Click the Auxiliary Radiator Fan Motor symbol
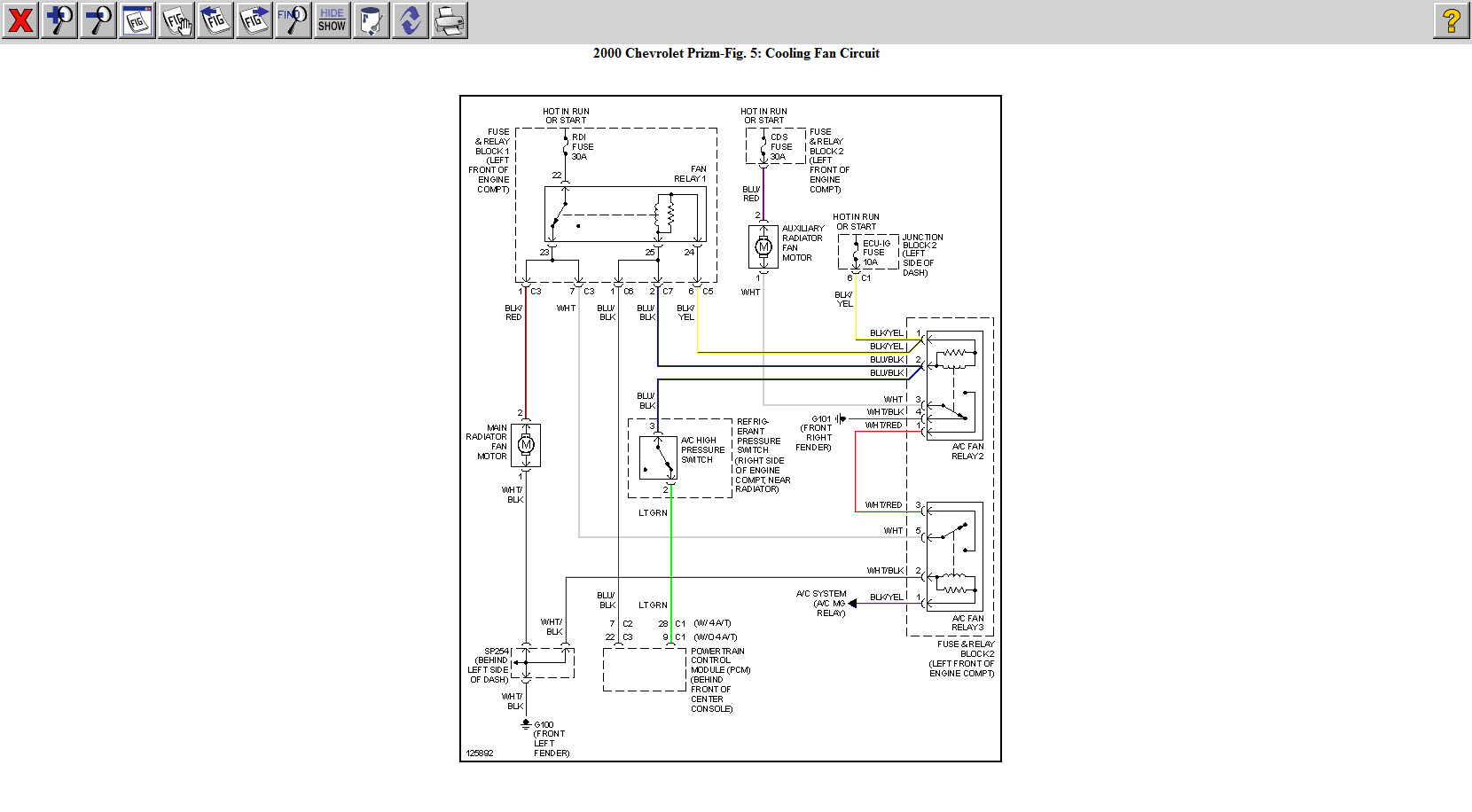 [763, 247]
